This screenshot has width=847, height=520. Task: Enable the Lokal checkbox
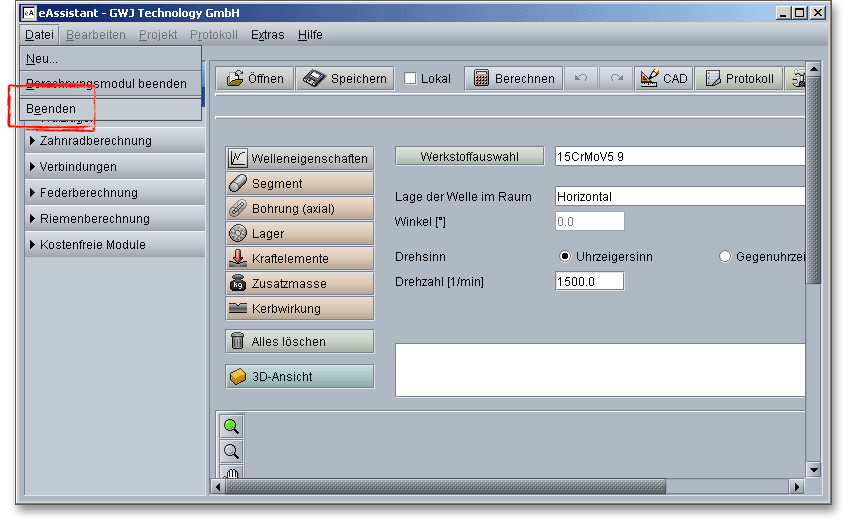pyautogui.click(x=411, y=79)
